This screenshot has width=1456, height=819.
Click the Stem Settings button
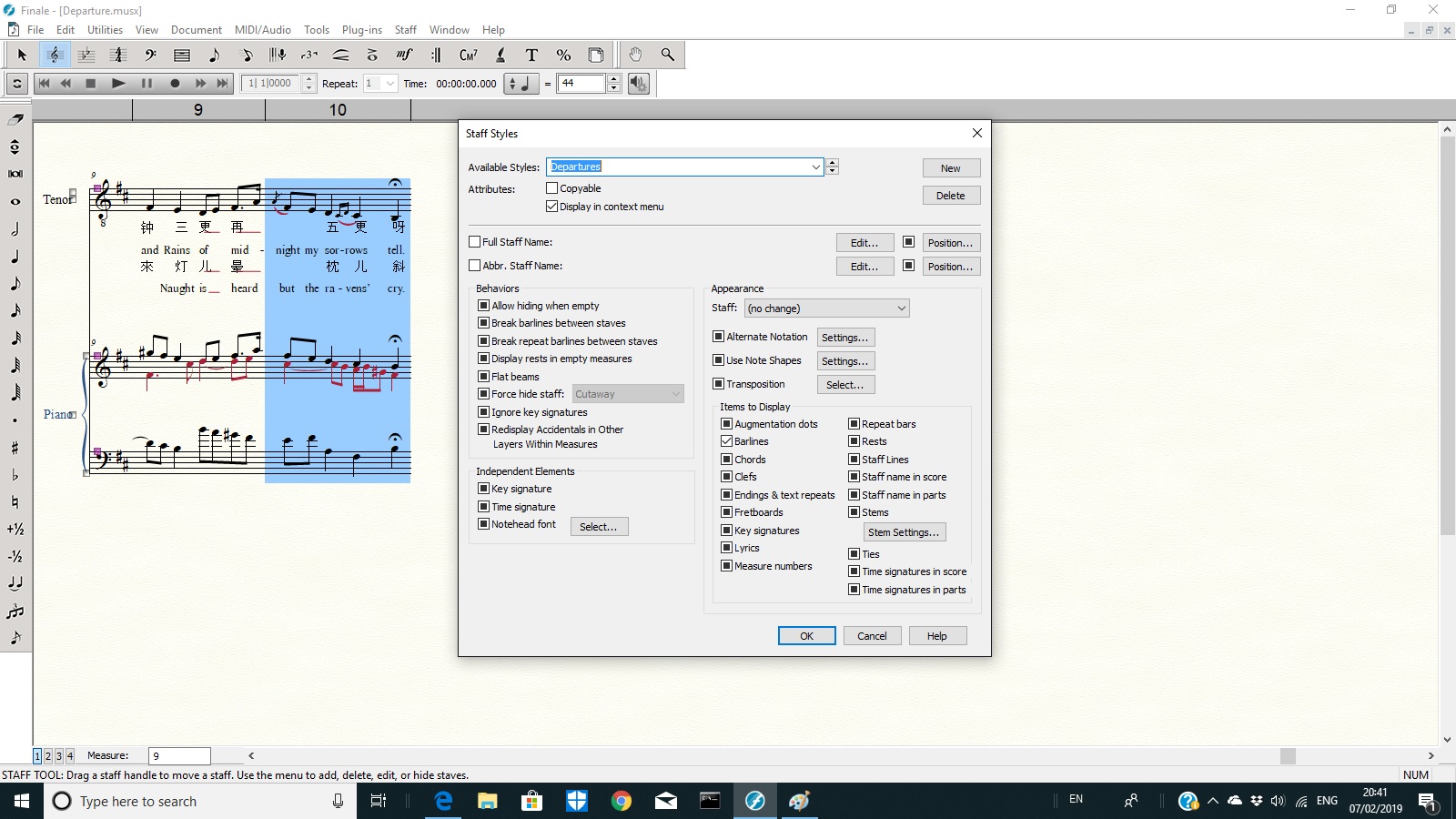click(x=904, y=532)
